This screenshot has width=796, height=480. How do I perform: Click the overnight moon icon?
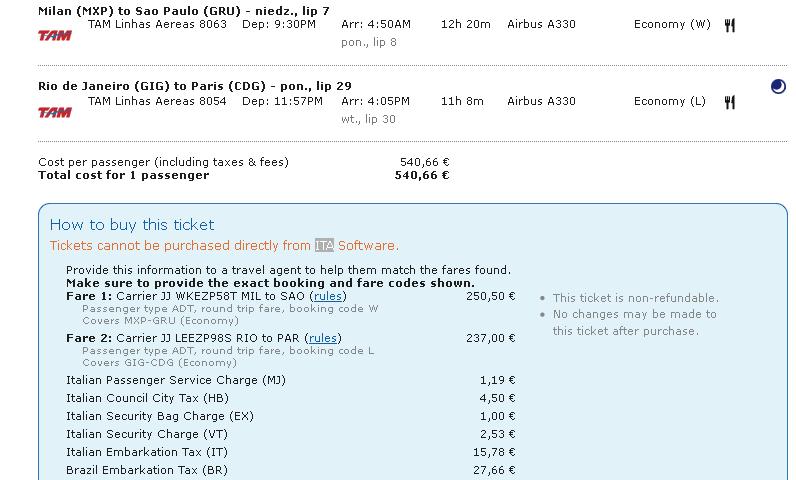778,86
